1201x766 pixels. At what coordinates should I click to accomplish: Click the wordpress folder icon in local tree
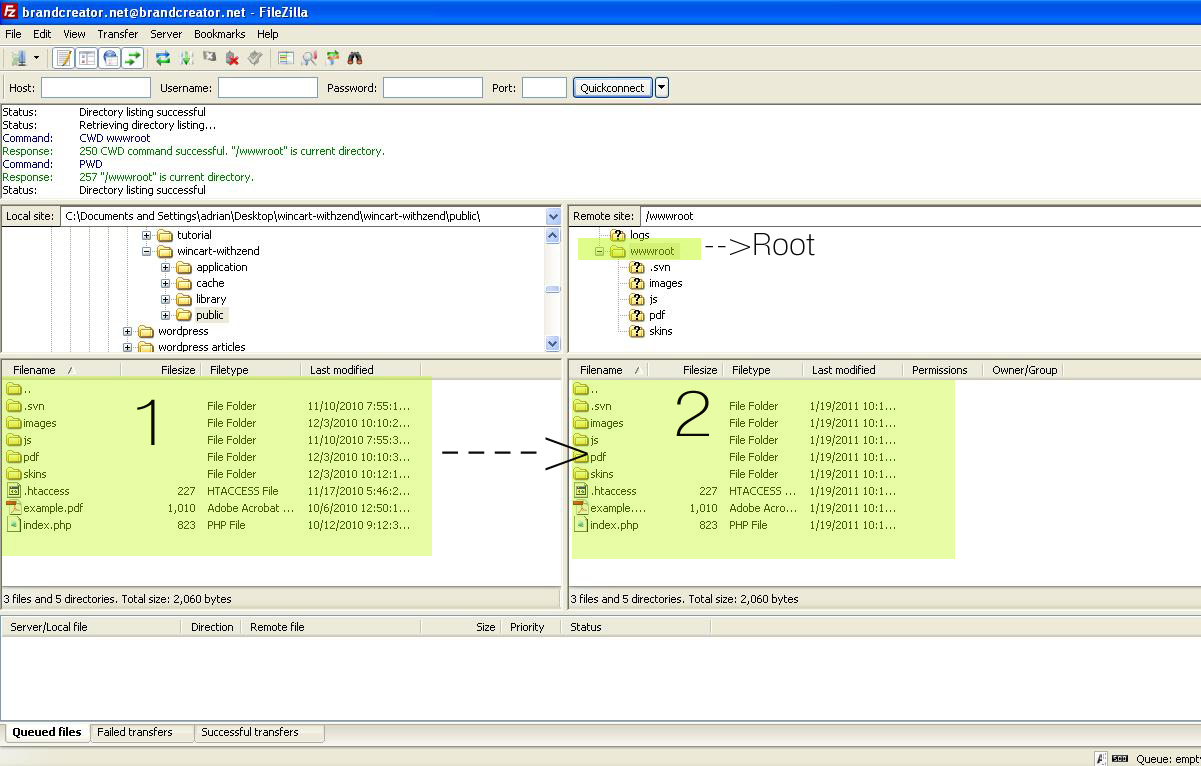[x=145, y=331]
